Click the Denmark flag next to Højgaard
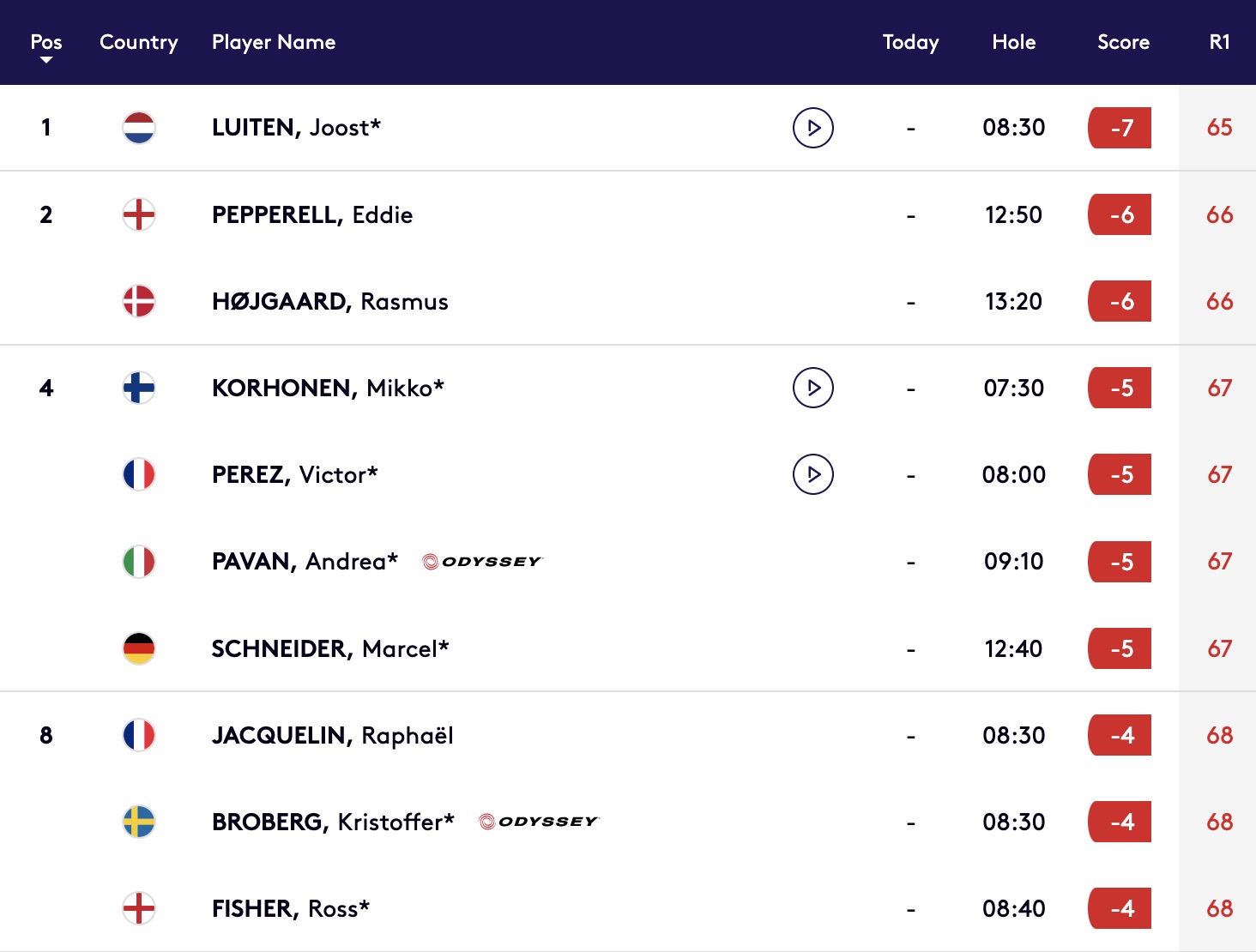1256x952 pixels. (139, 301)
